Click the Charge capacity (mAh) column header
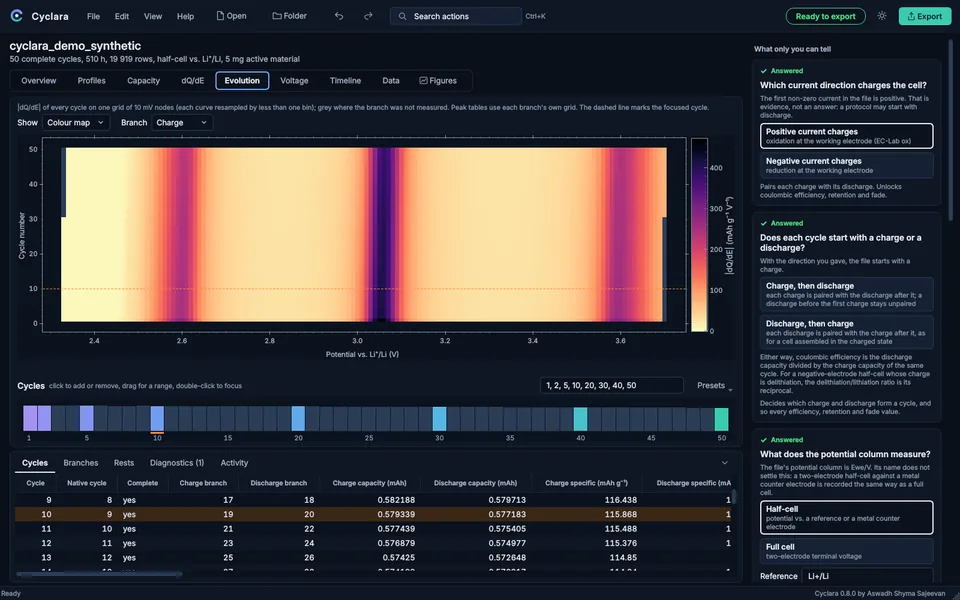The image size is (960, 600). [369, 483]
